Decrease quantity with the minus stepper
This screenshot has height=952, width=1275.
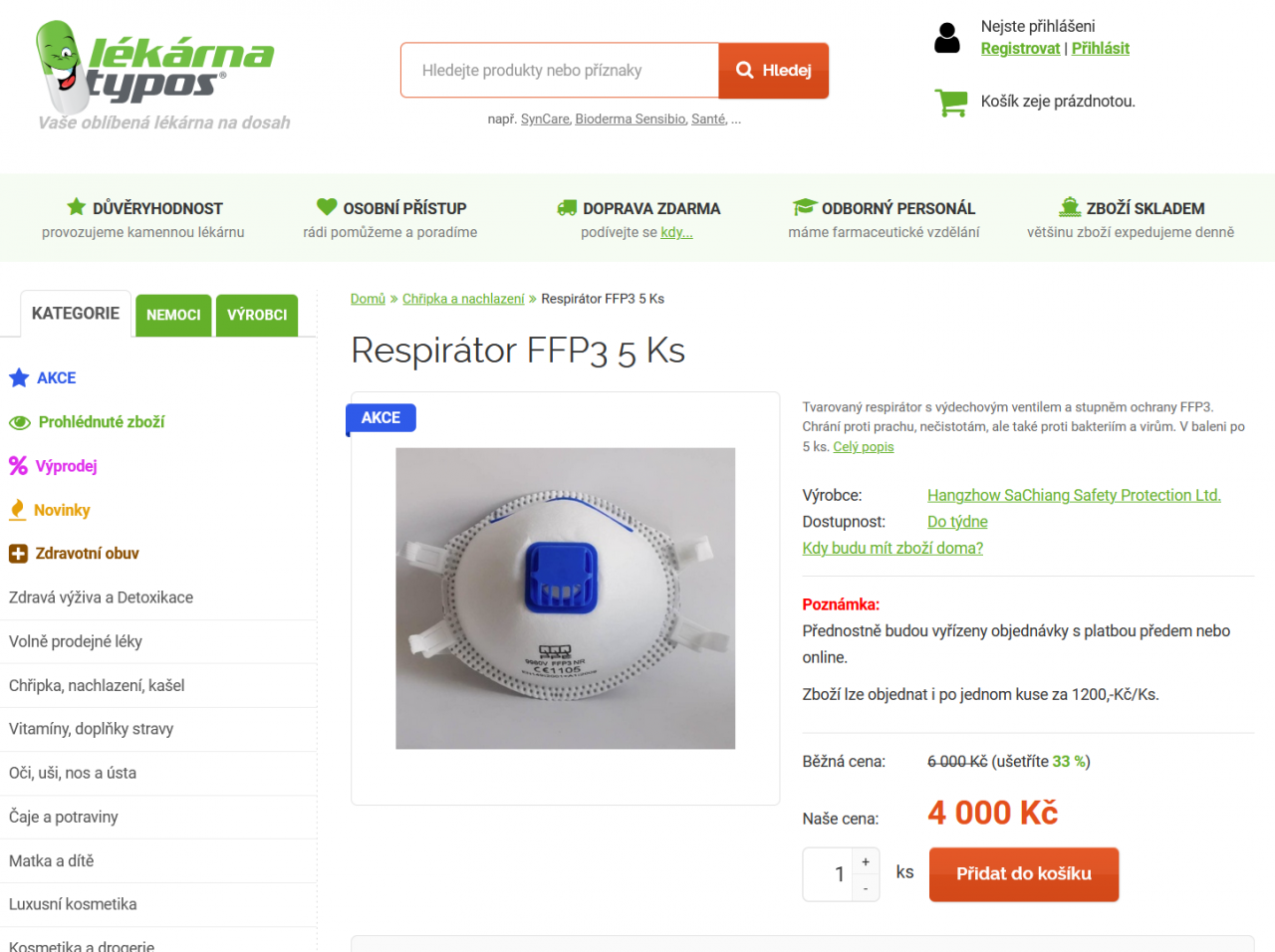(x=866, y=888)
